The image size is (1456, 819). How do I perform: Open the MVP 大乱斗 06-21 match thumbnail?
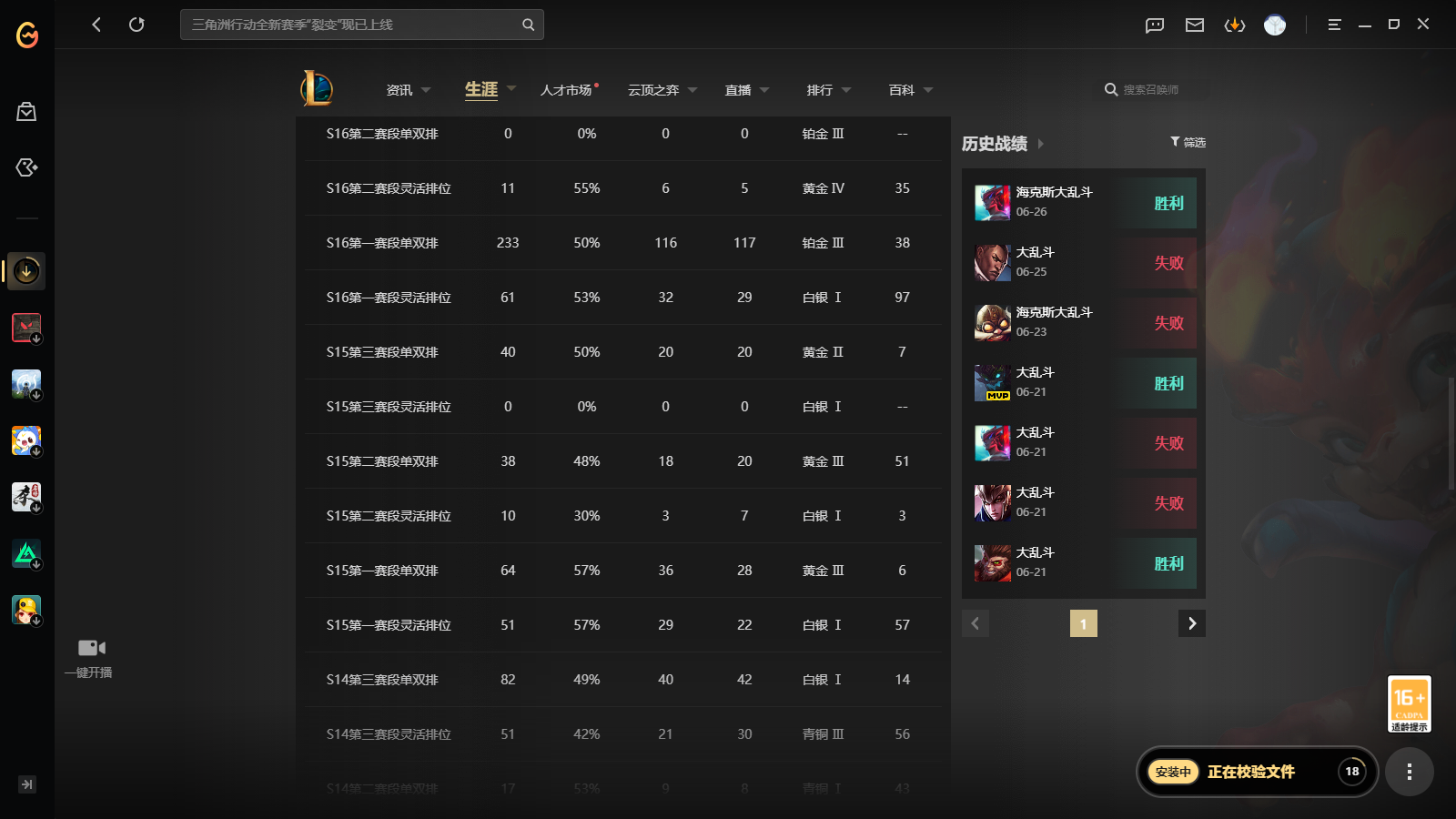(993, 383)
